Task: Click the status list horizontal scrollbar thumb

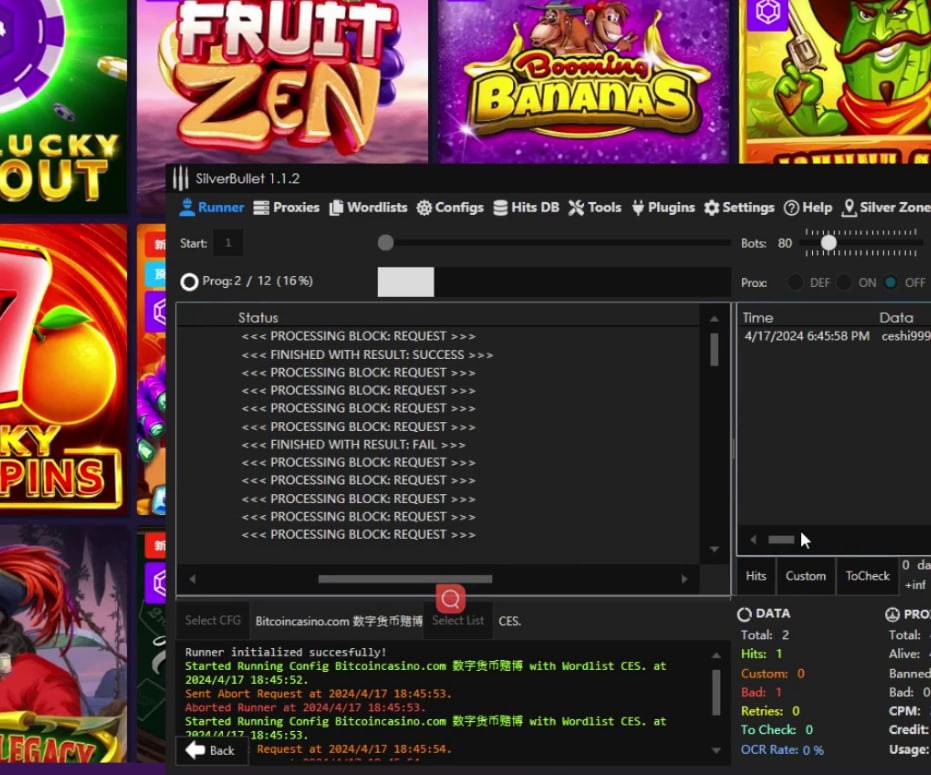Action: click(405, 579)
